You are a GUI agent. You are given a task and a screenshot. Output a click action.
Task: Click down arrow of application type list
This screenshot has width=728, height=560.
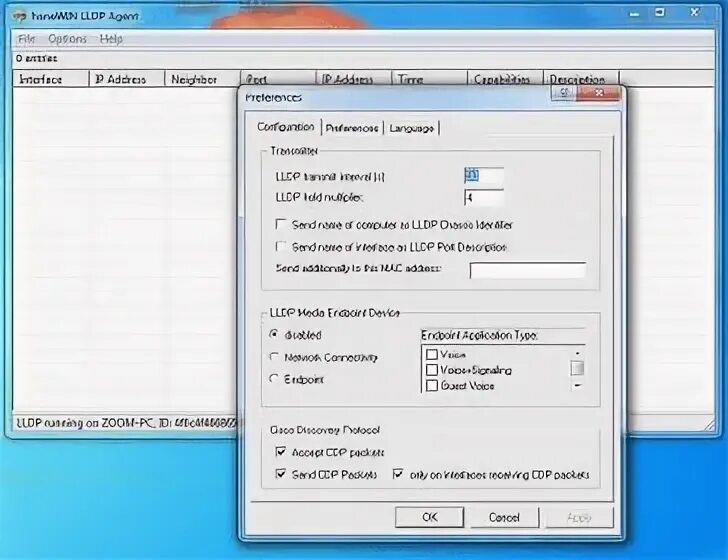tap(578, 385)
